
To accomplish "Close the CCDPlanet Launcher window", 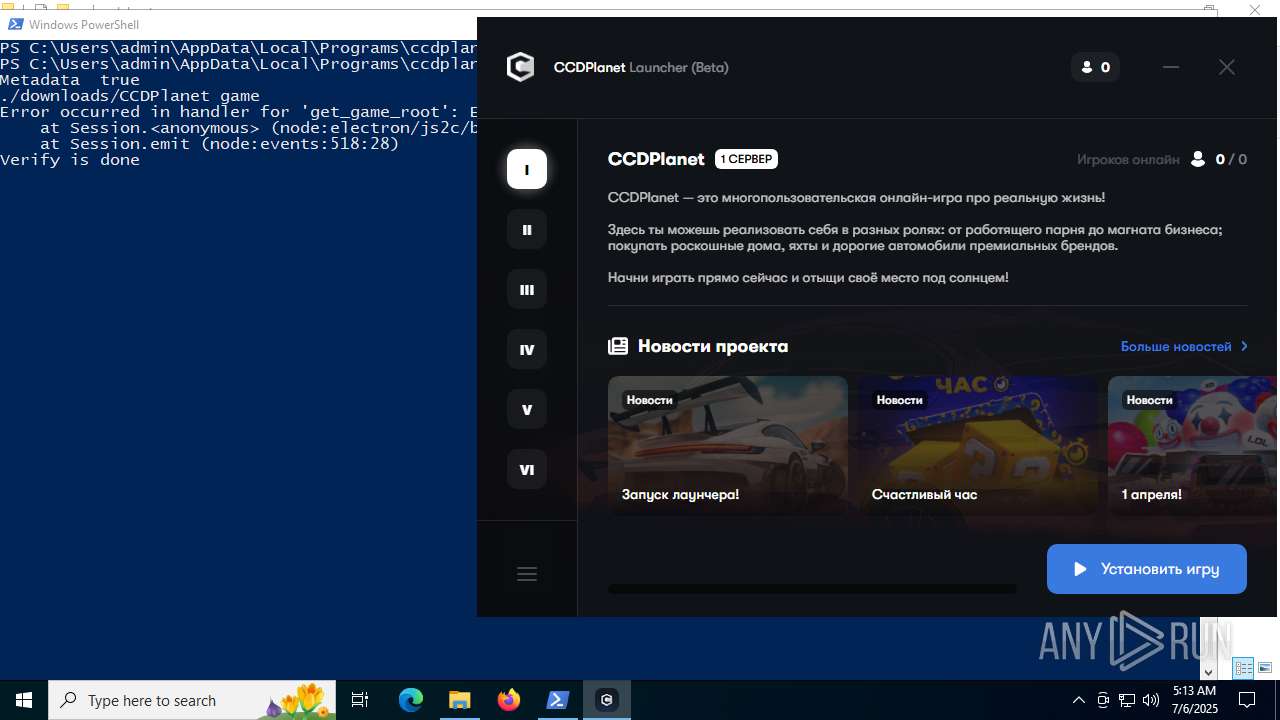I will click(x=1227, y=67).
